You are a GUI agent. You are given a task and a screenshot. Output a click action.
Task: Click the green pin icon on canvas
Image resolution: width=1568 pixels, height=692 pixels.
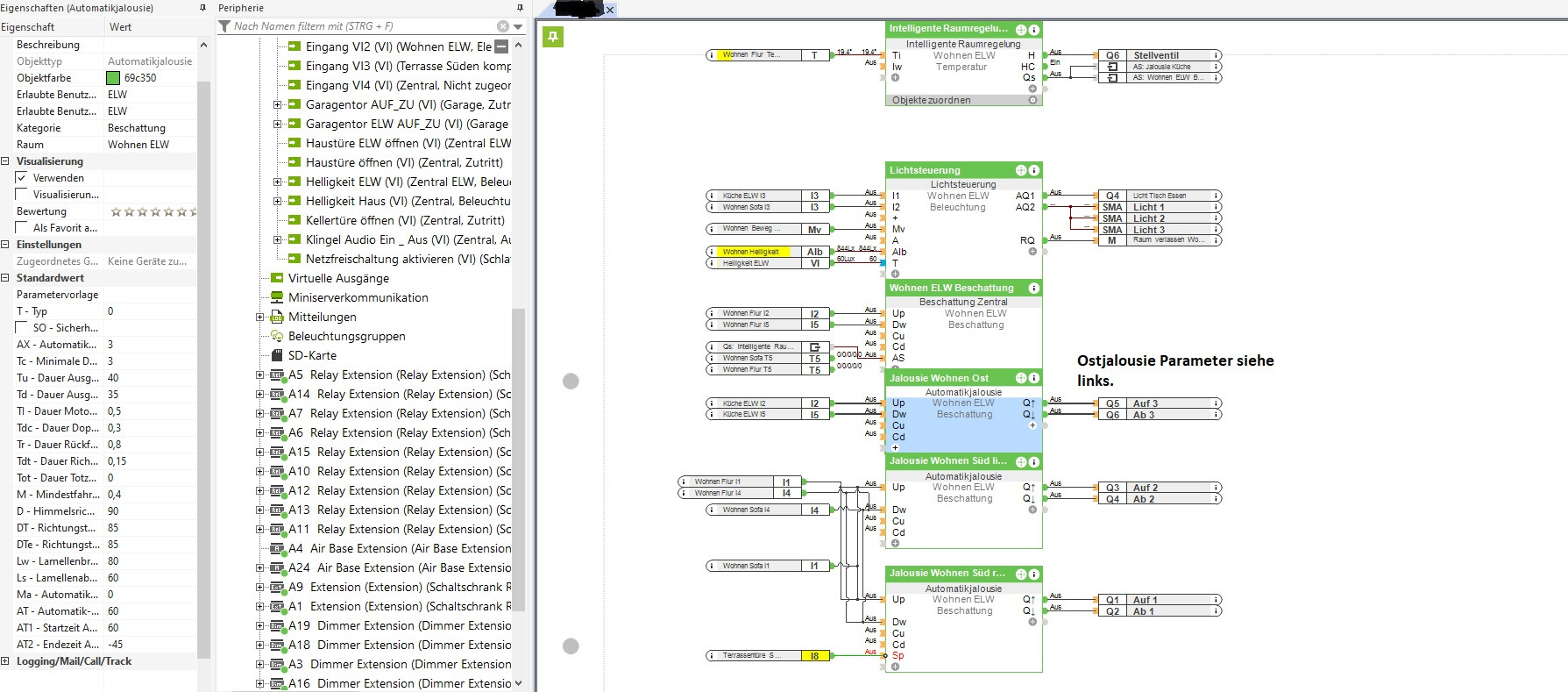pyautogui.click(x=552, y=37)
